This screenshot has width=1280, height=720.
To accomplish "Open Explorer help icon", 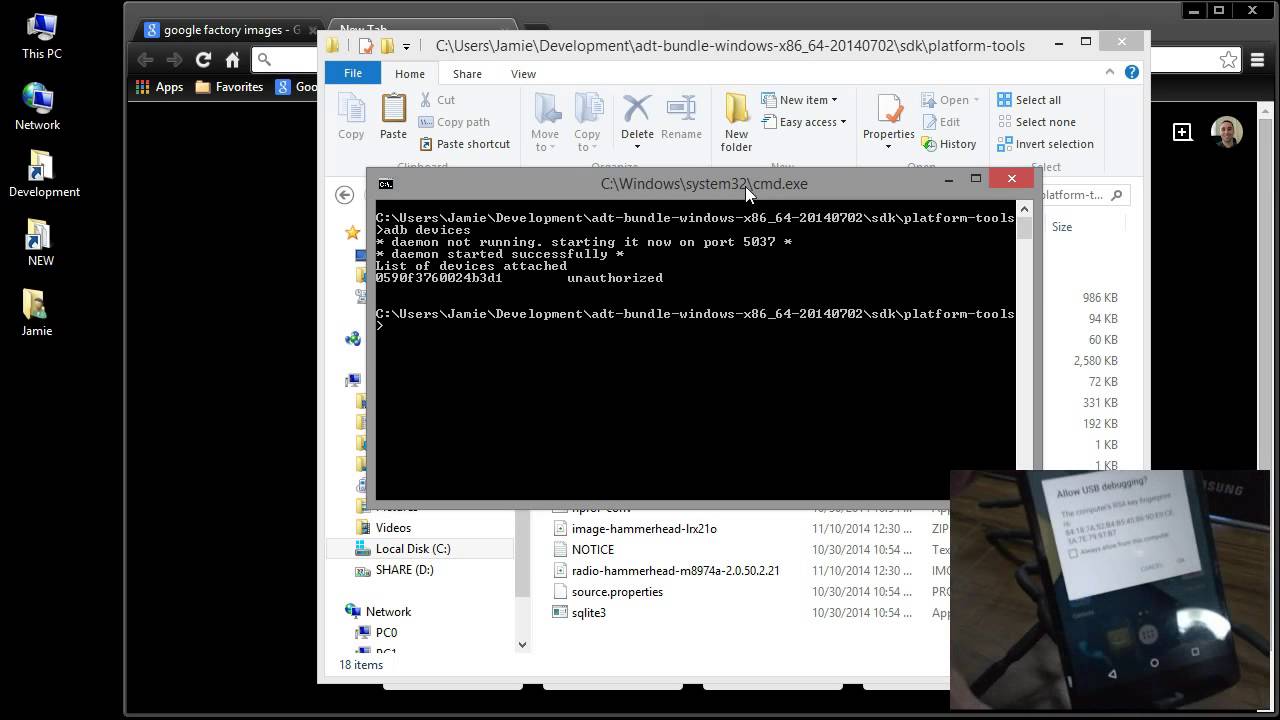I will [x=1132, y=72].
